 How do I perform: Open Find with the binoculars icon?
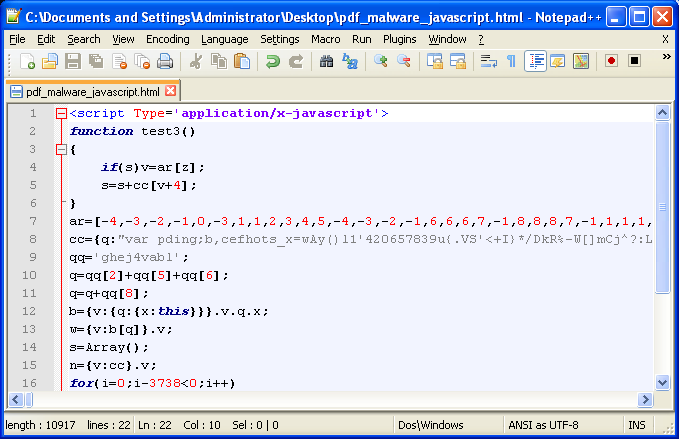point(326,62)
